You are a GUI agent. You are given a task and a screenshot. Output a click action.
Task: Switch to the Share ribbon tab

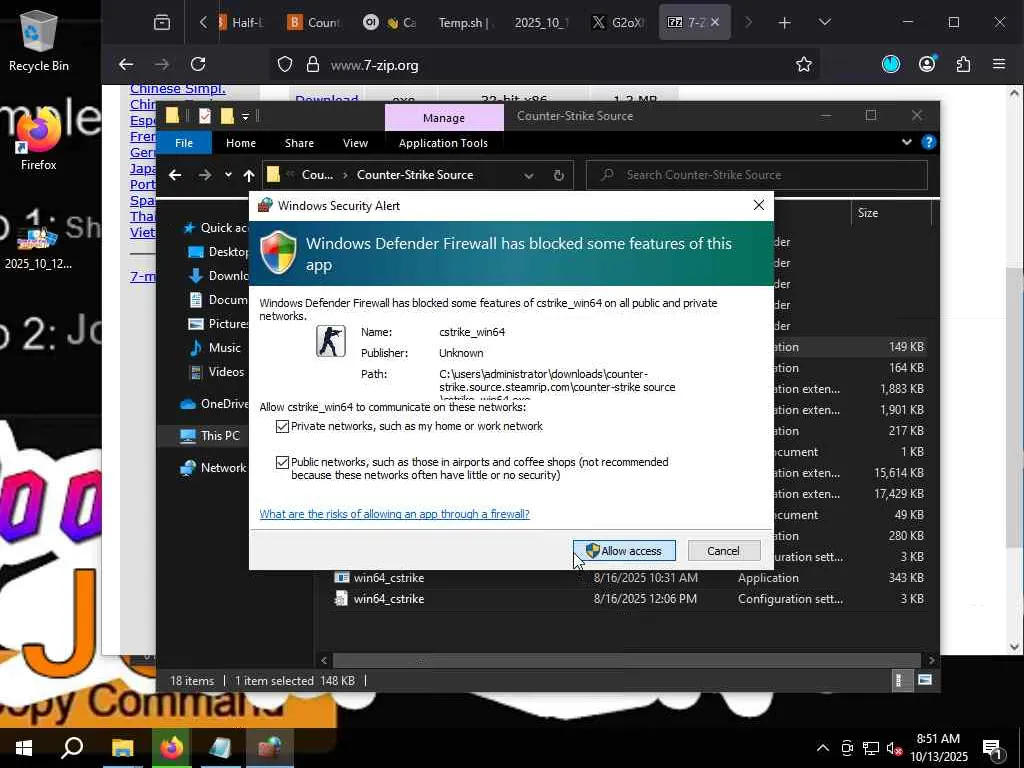pyautogui.click(x=299, y=143)
